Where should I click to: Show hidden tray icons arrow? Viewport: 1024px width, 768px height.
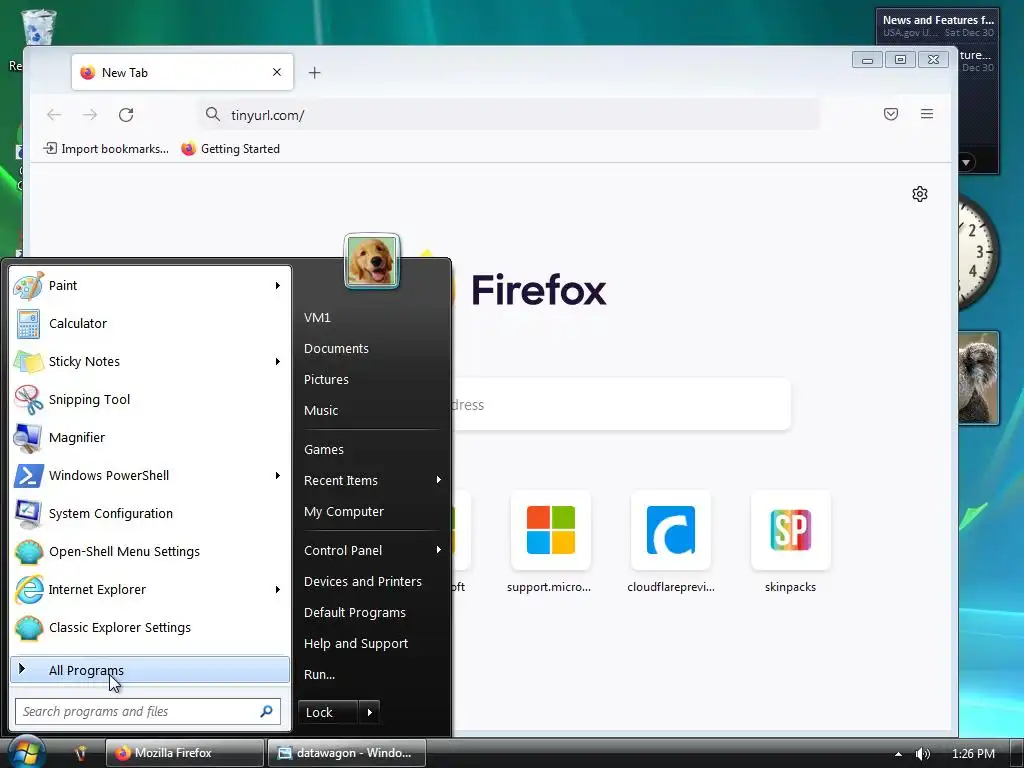899,754
